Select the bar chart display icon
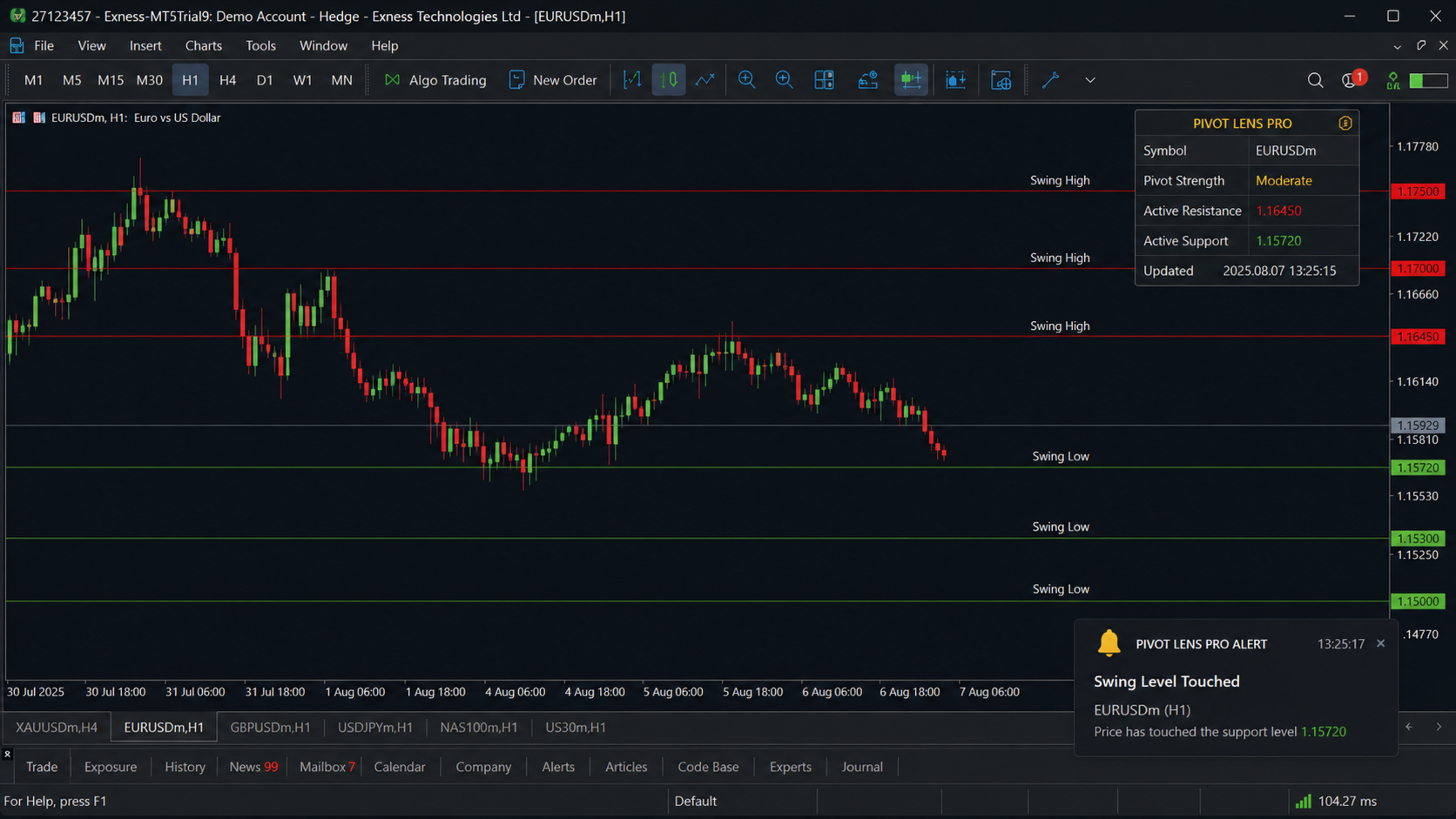This screenshot has height=819, width=1456. (x=632, y=80)
